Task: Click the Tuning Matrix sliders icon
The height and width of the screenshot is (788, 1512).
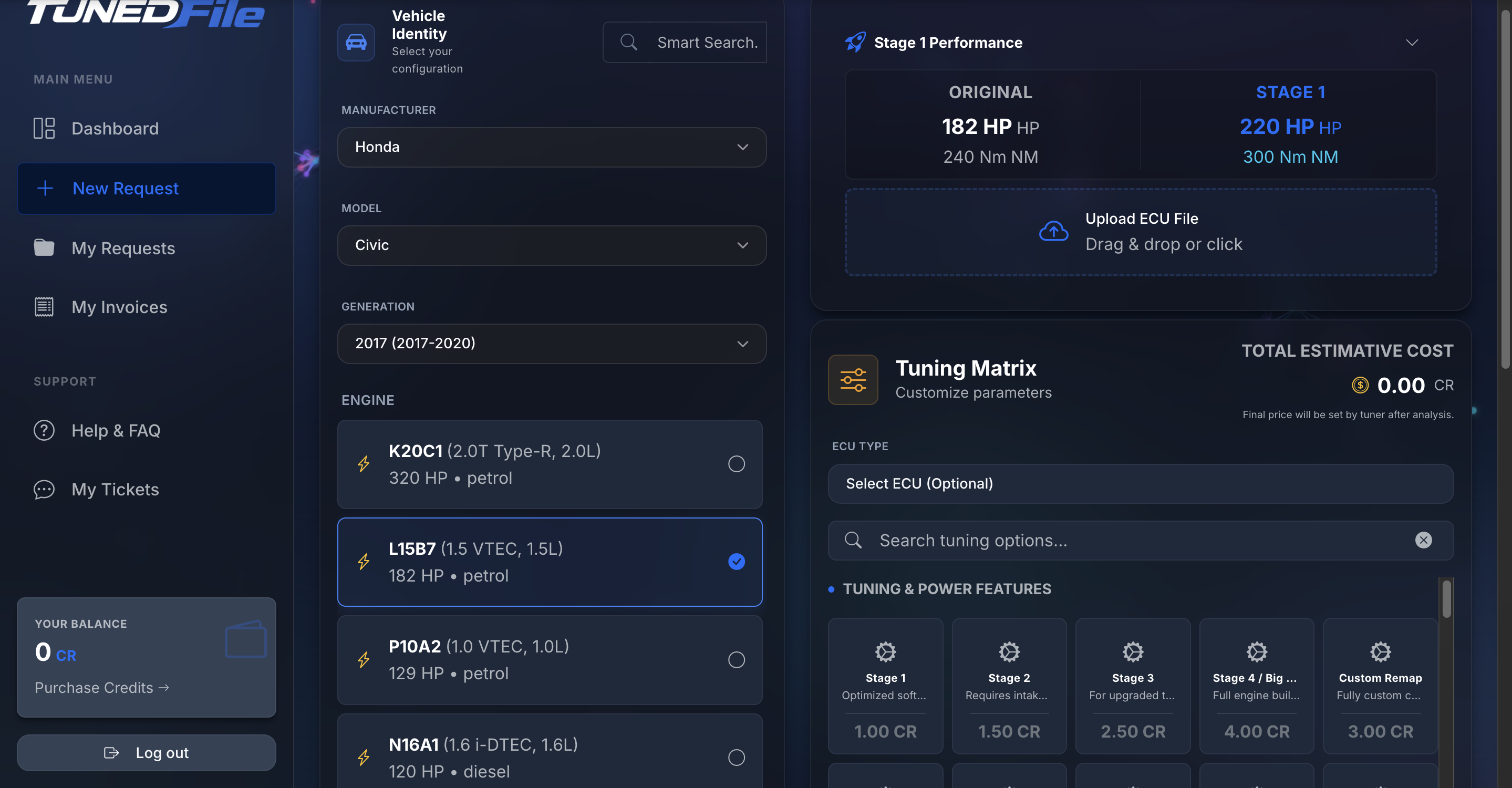Action: tap(852, 380)
